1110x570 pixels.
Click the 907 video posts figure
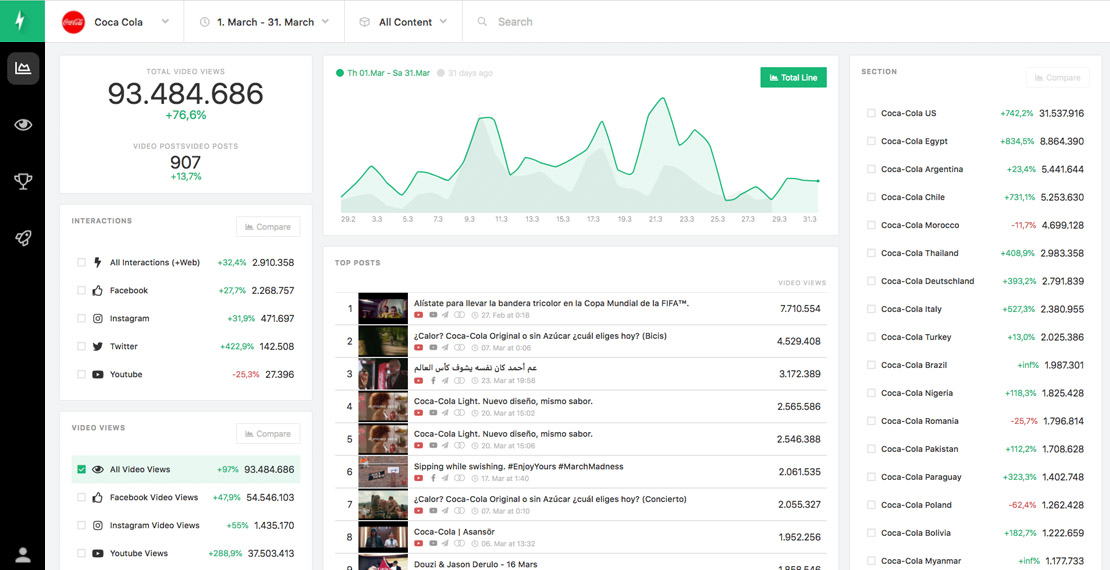(x=185, y=162)
